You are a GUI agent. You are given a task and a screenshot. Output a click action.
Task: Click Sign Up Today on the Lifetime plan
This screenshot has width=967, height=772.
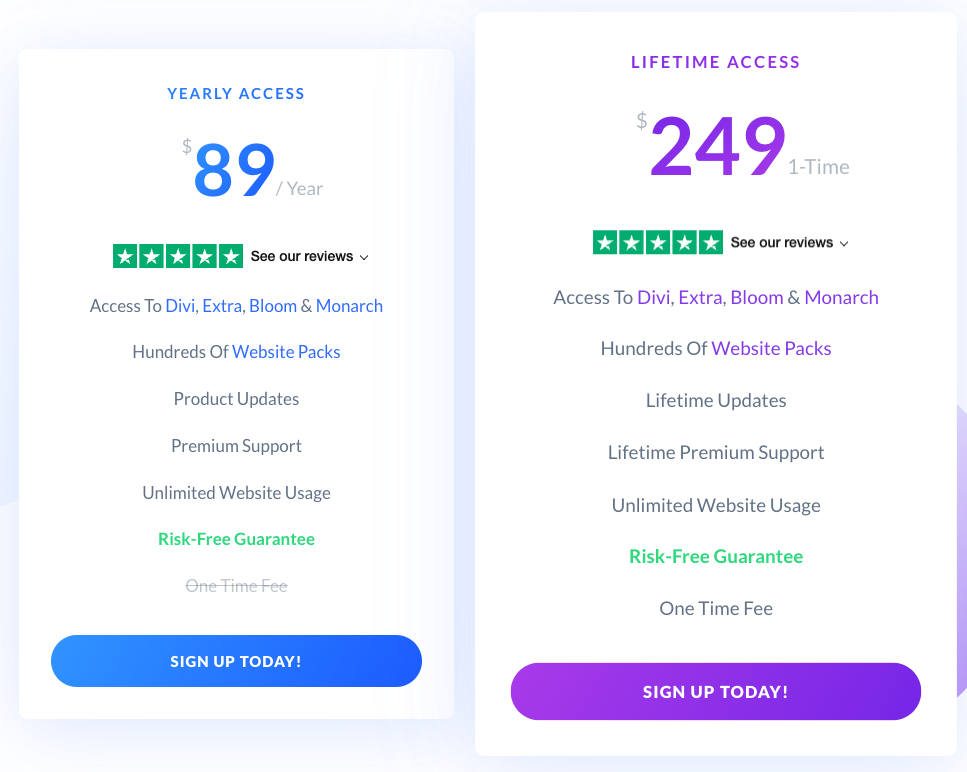(x=715, y=691)
